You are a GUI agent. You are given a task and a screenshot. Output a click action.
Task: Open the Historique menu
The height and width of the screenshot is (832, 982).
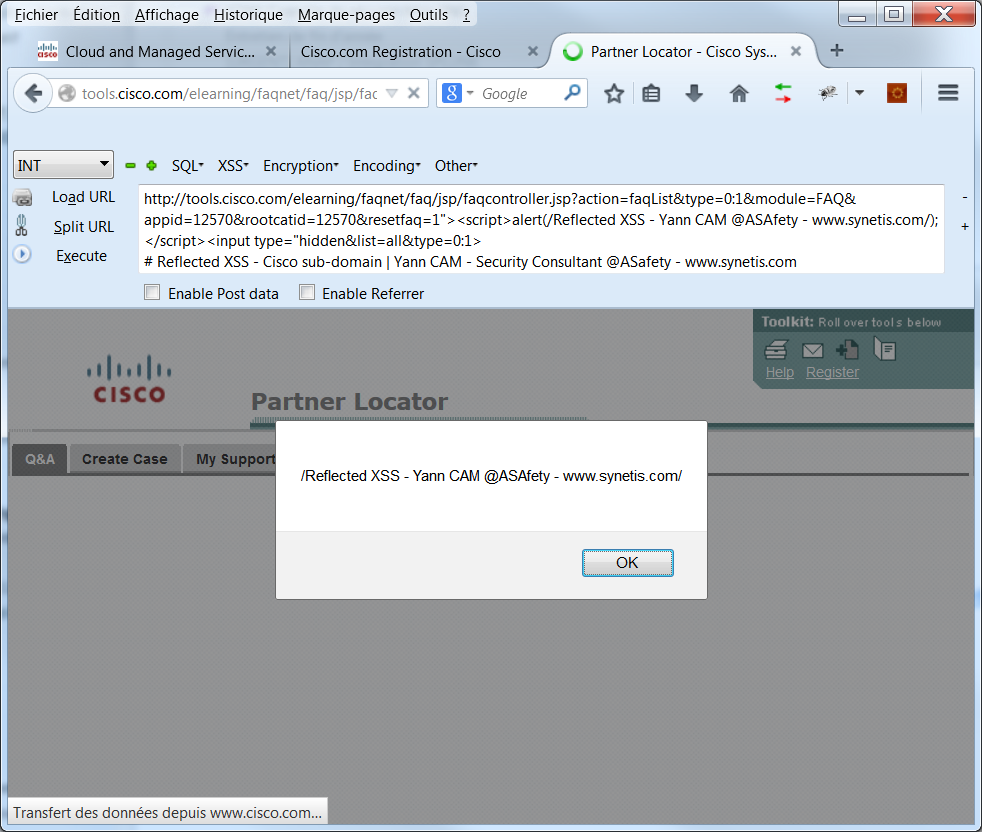tap(248, 14)
